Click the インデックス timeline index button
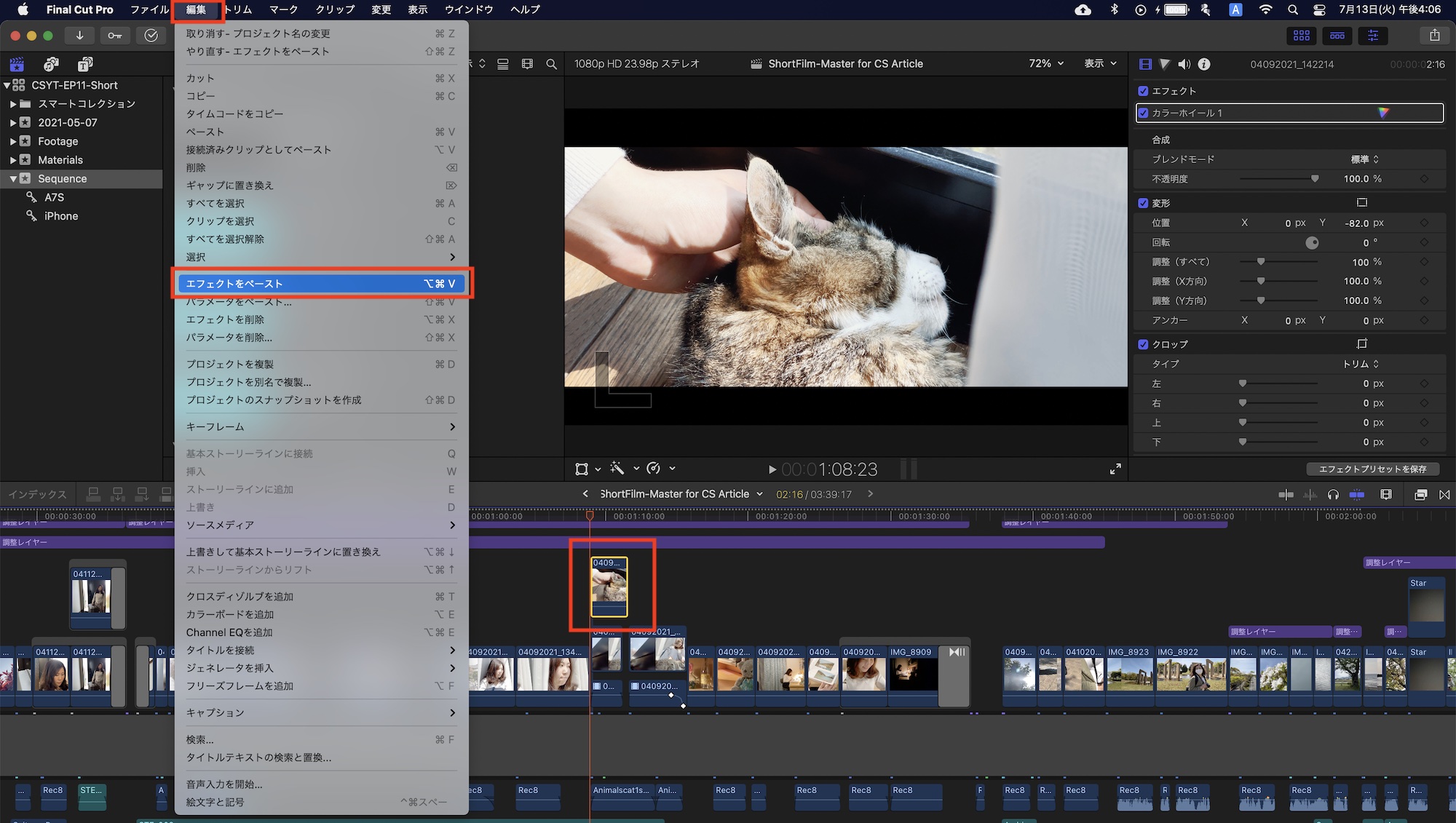Screen dimensions: 1456x823 pyautogui.click(x=37, y=494)
